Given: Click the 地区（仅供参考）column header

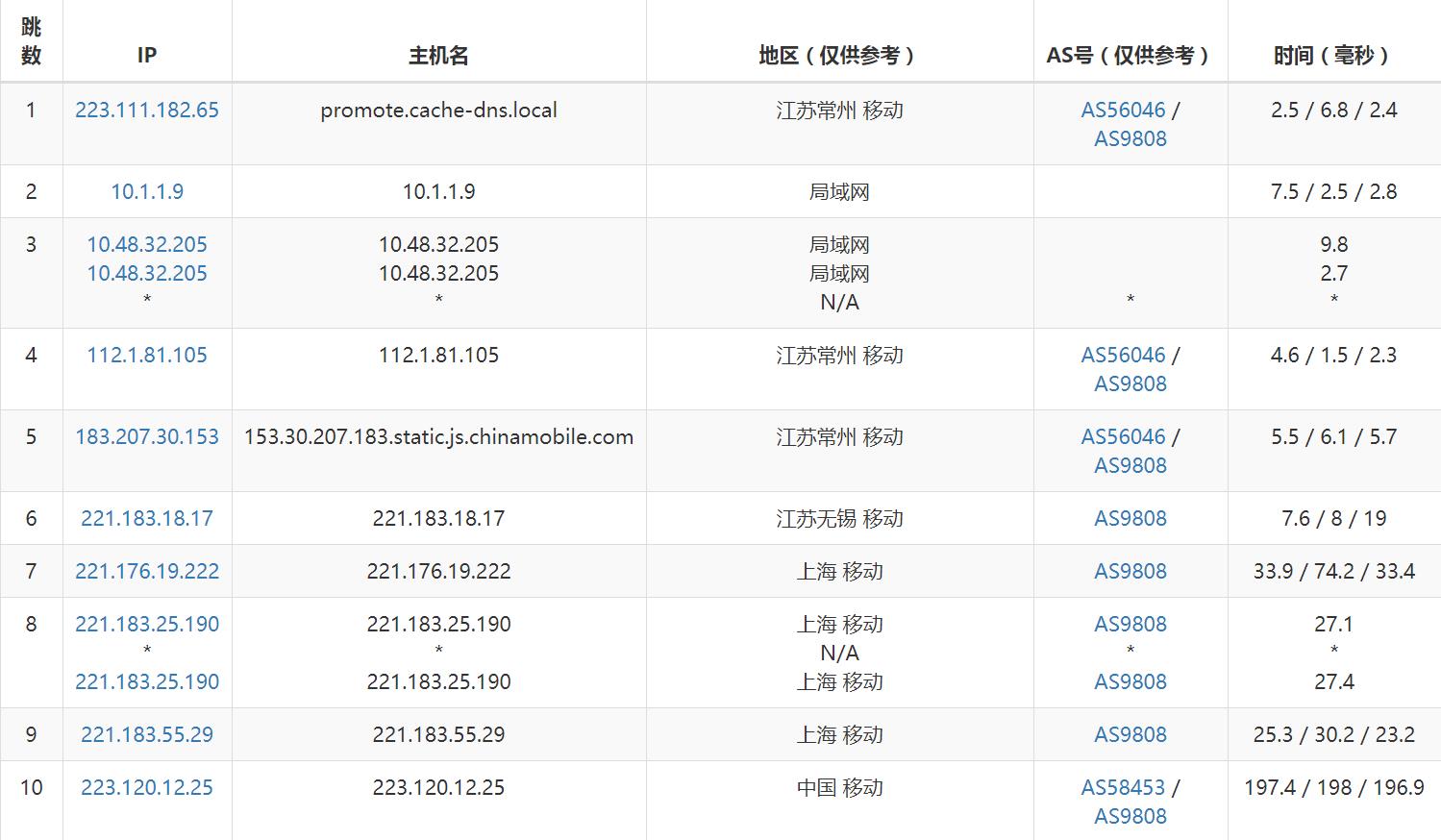Looking at the screenshot, I should [x=839, y=56].
